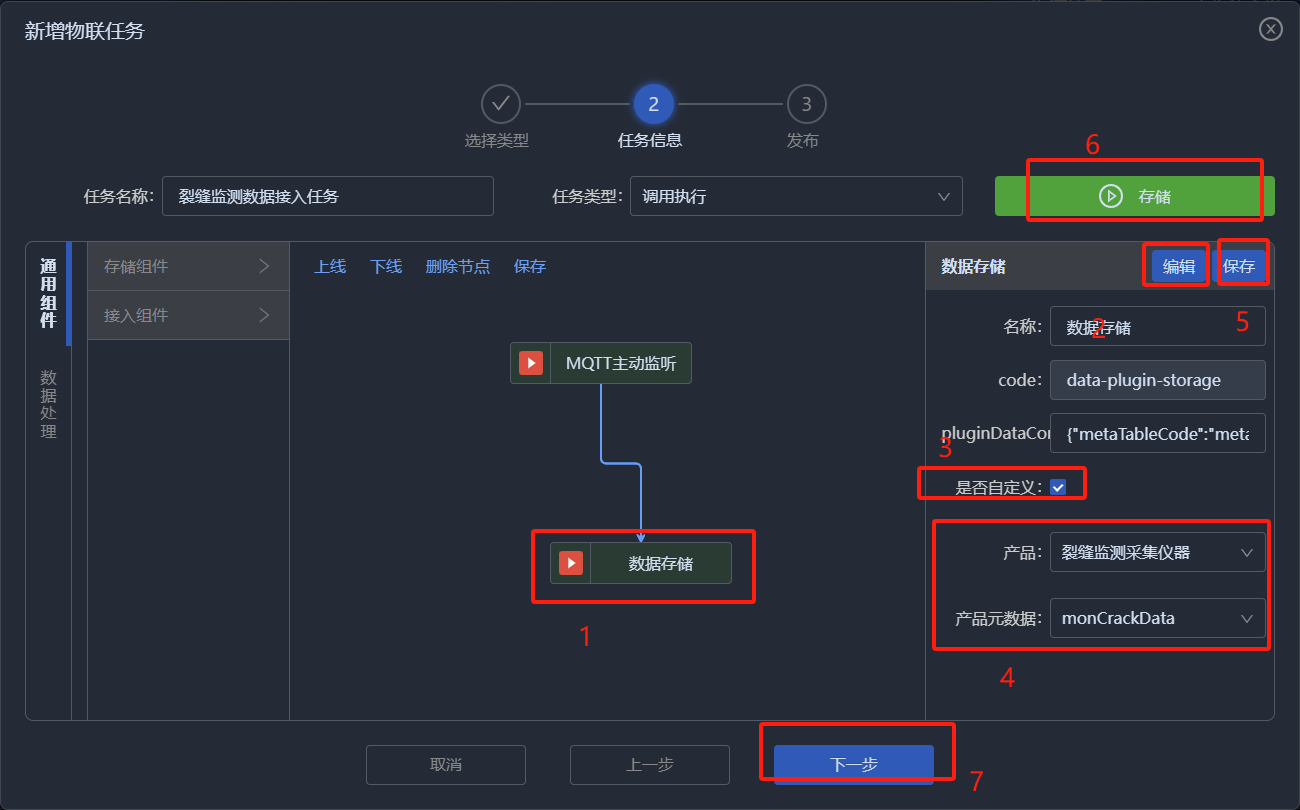Click the blue 编辑 button
The image size is (1300, 810).
1178,267
